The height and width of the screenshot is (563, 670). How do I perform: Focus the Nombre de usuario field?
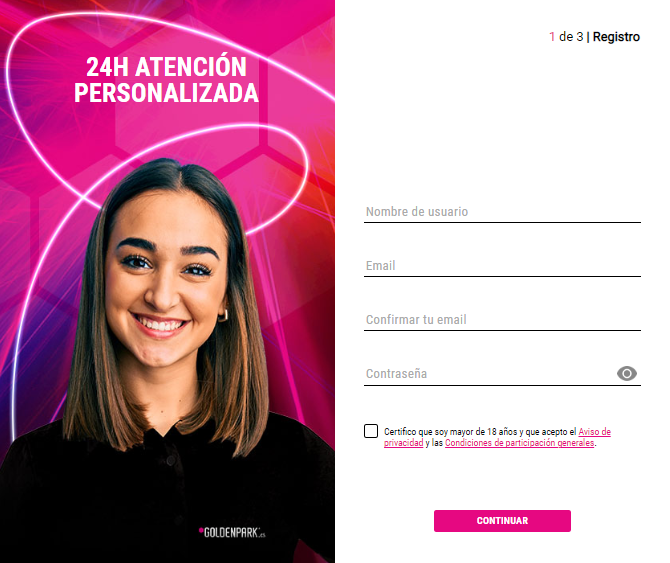[502, 212]
